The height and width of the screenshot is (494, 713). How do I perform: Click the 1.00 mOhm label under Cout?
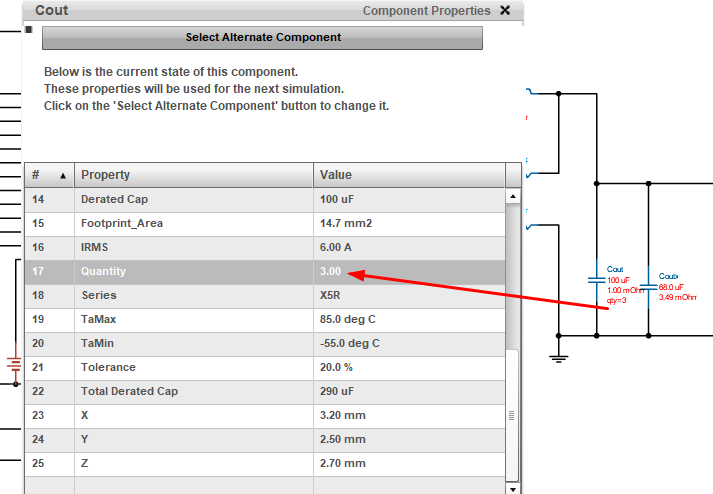tap(625, 290)
